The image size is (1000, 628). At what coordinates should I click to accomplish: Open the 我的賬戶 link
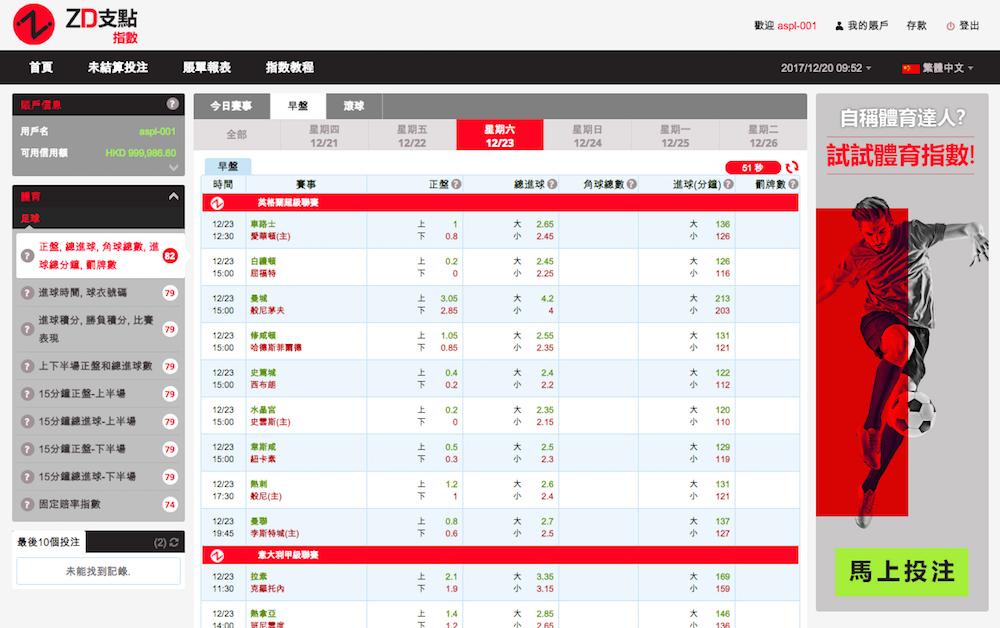coord(861,26)
